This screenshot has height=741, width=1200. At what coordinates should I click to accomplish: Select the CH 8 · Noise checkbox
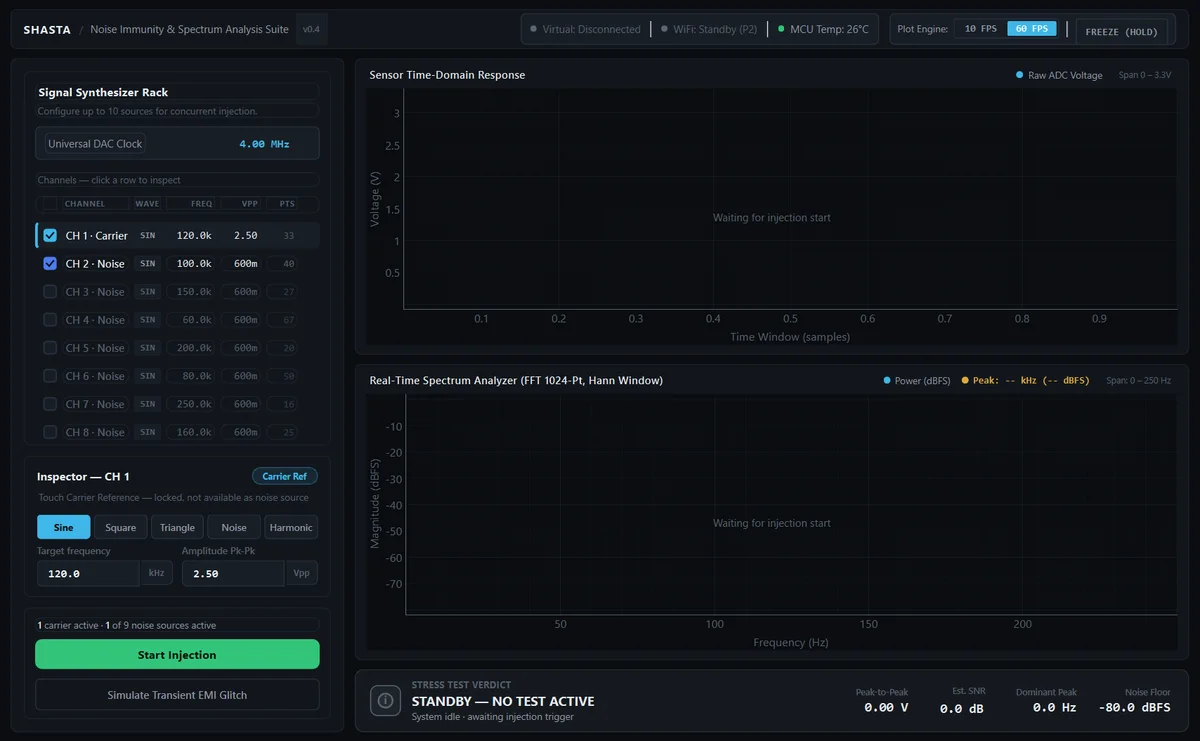pyautogui.click(x=50, y=432)
